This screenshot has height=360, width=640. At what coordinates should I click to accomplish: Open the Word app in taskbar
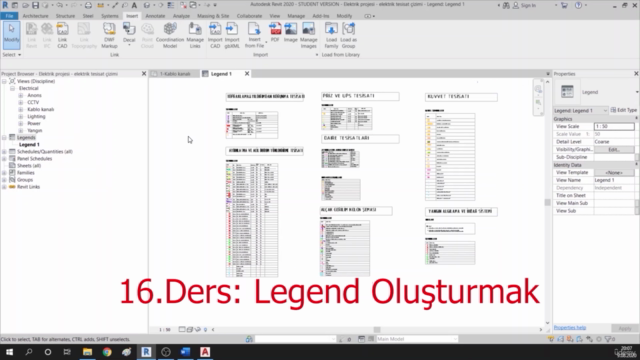click(x=185, y=351)
